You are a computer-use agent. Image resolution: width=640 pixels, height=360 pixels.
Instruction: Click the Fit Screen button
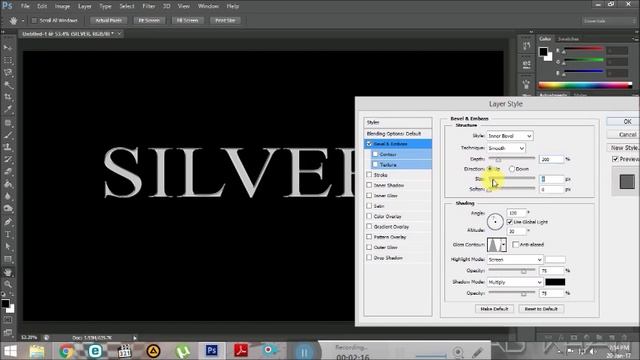pos(149,20)
